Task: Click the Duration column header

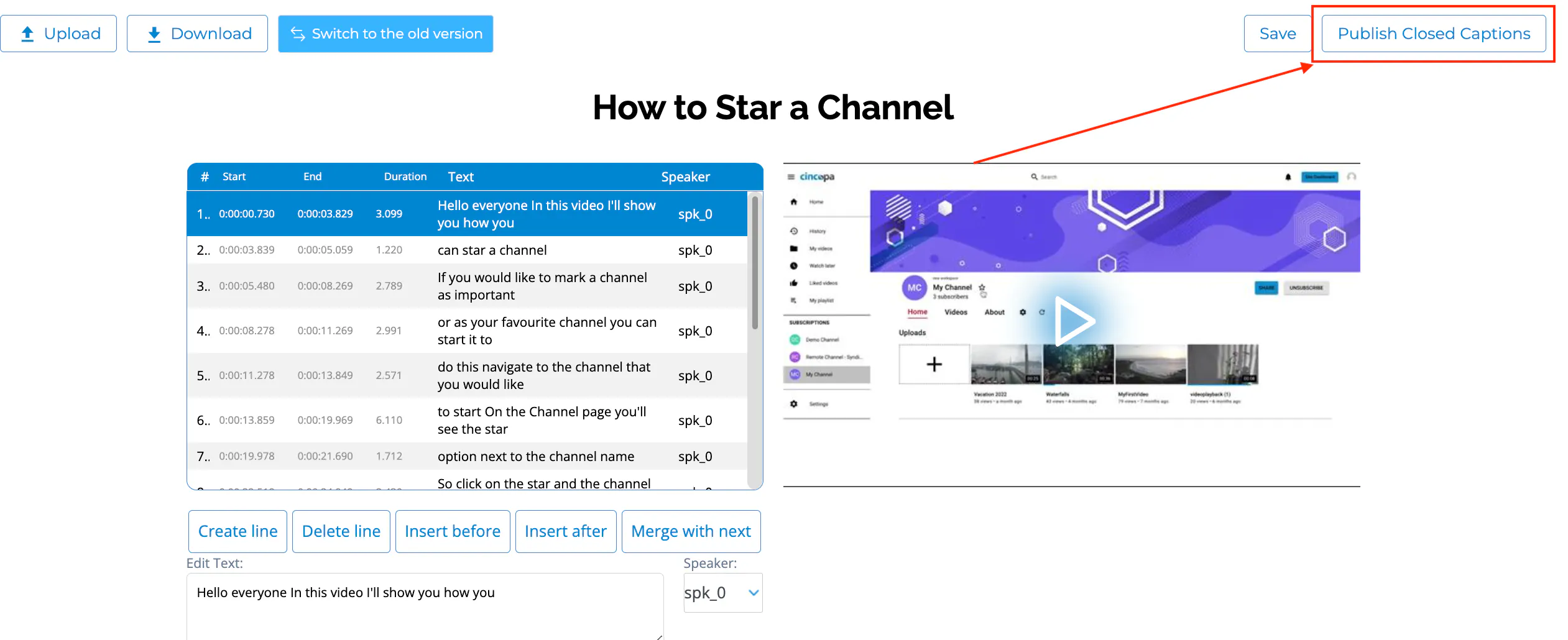Action: pyautogui.click(x=405, y=176)
